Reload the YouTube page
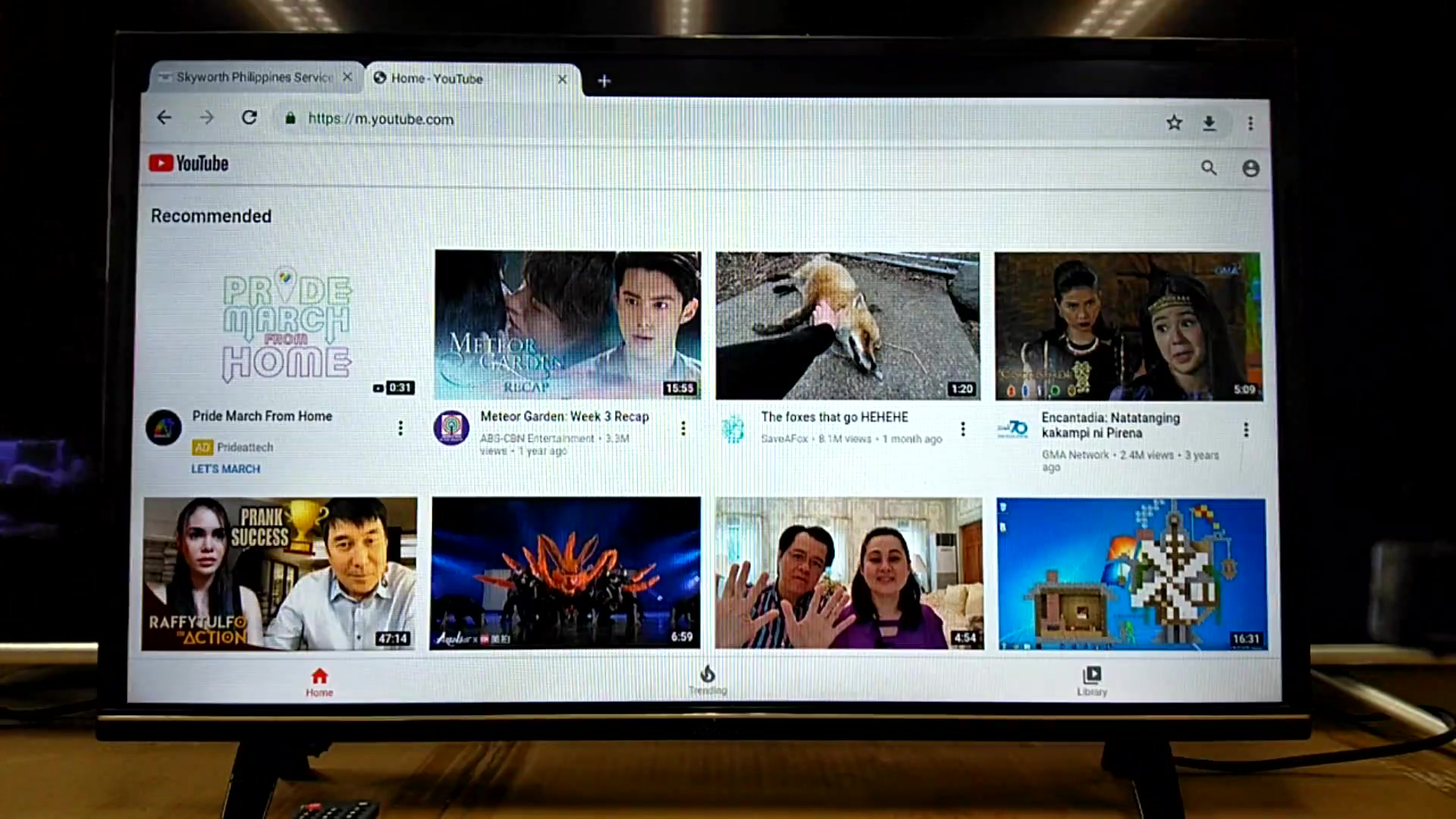The image size is (1456, 819). pos(249,118)
